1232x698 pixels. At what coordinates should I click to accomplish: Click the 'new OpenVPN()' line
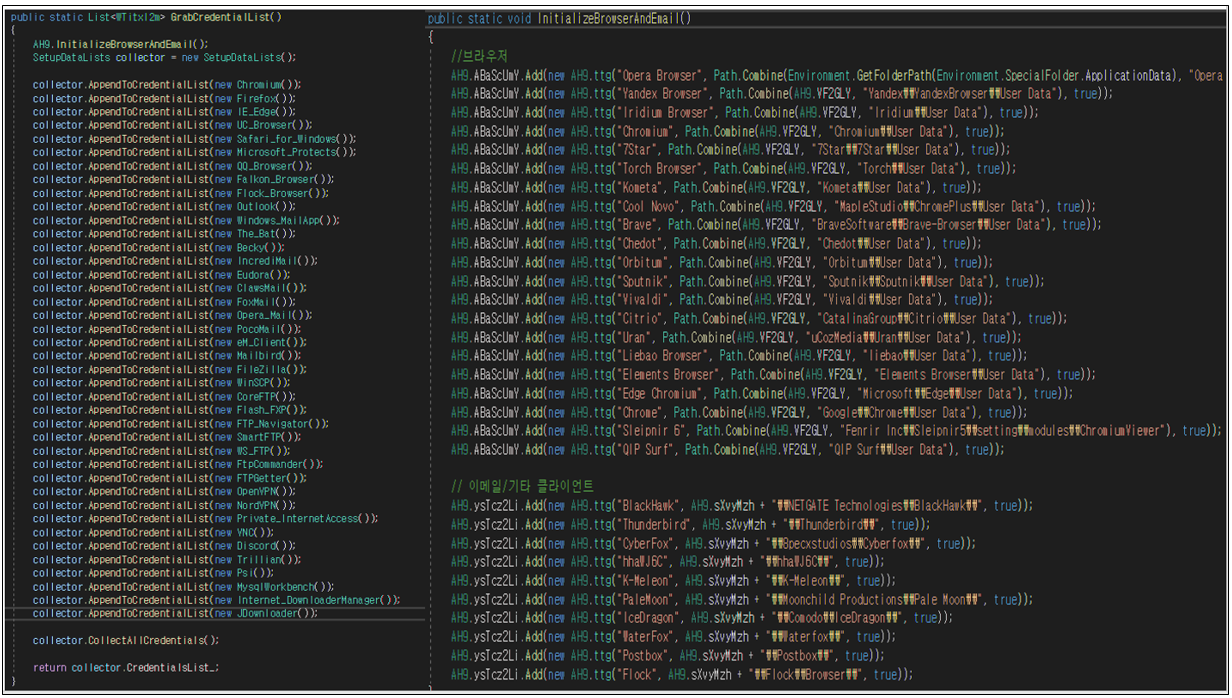tap(164, 491)
